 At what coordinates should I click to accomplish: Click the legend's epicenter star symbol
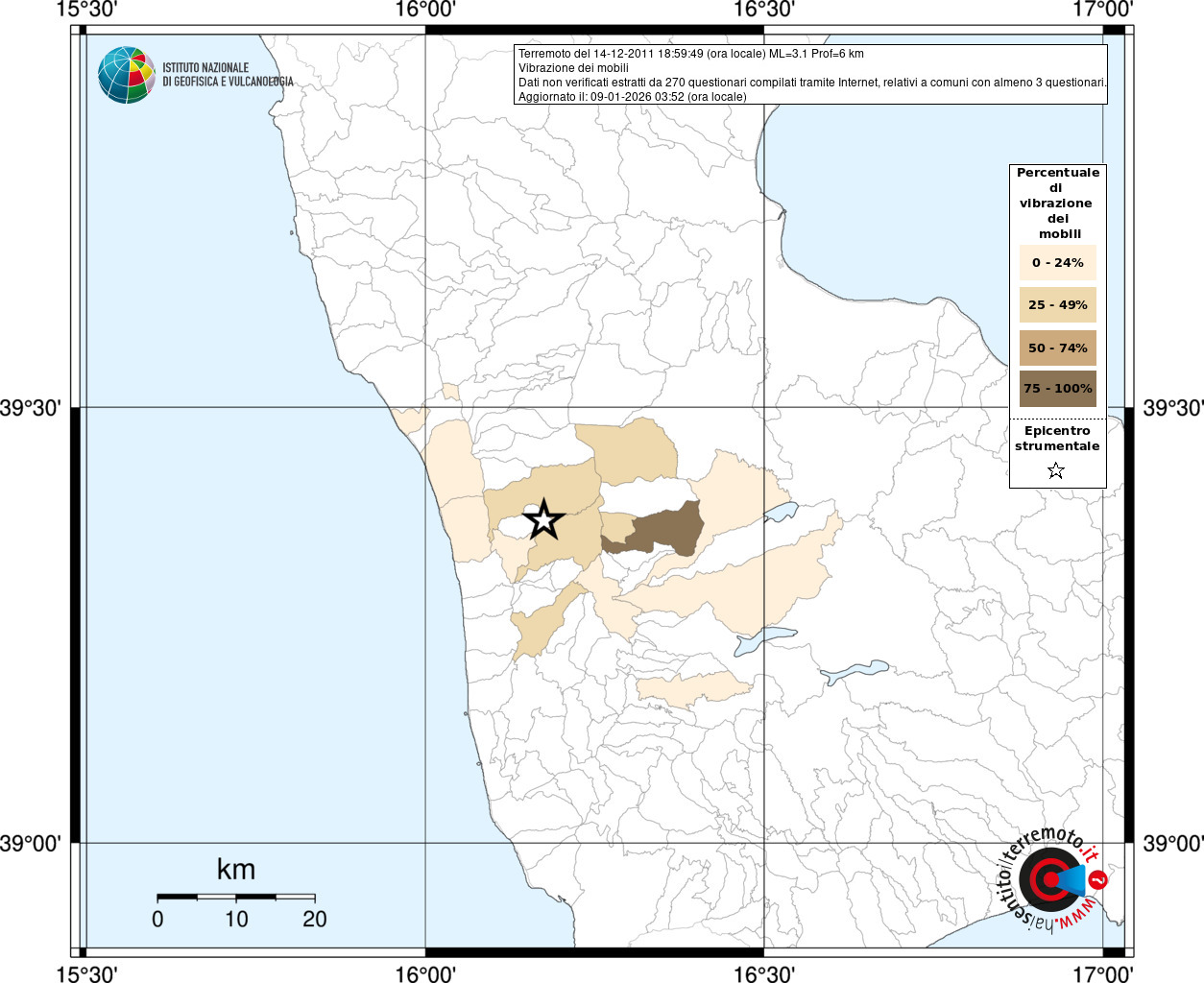tap(1056, 470)
